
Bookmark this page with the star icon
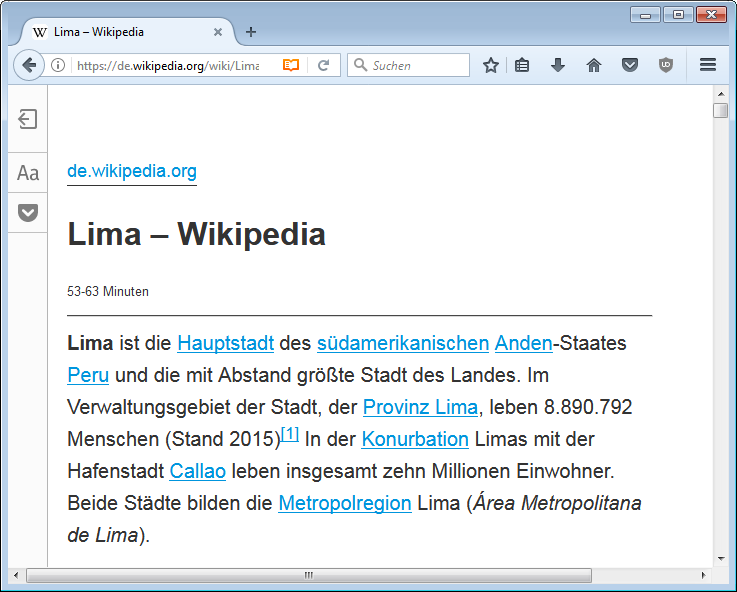tap(491, 65)
